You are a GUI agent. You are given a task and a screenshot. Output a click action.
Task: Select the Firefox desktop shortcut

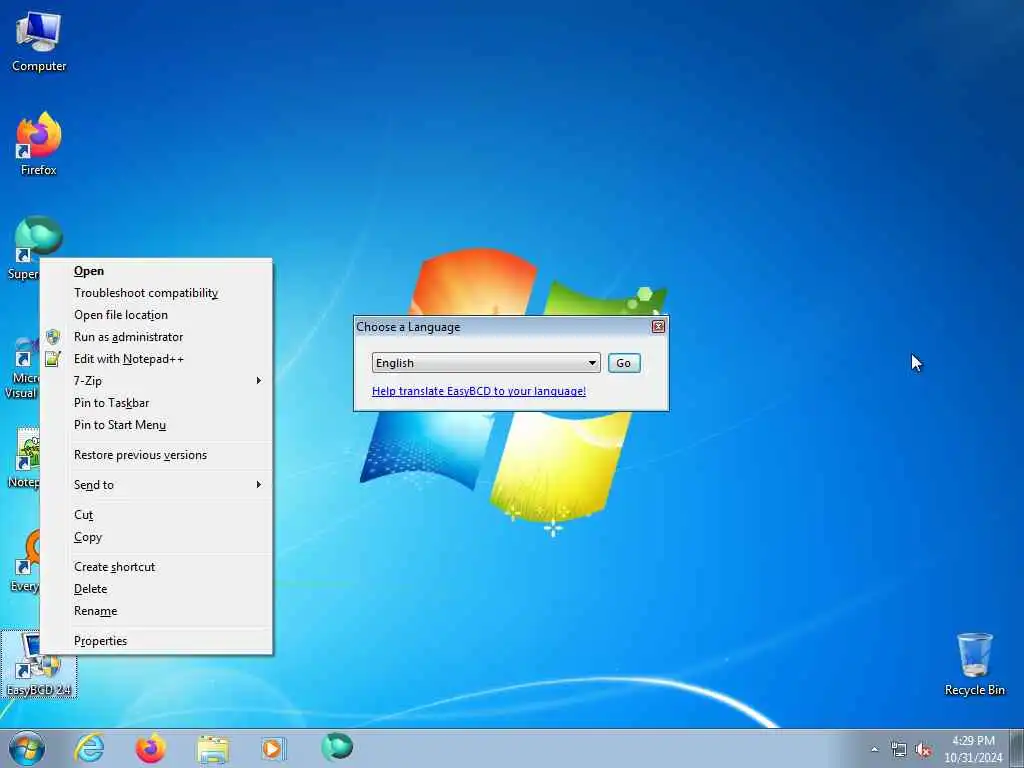(x=39, y=144)
